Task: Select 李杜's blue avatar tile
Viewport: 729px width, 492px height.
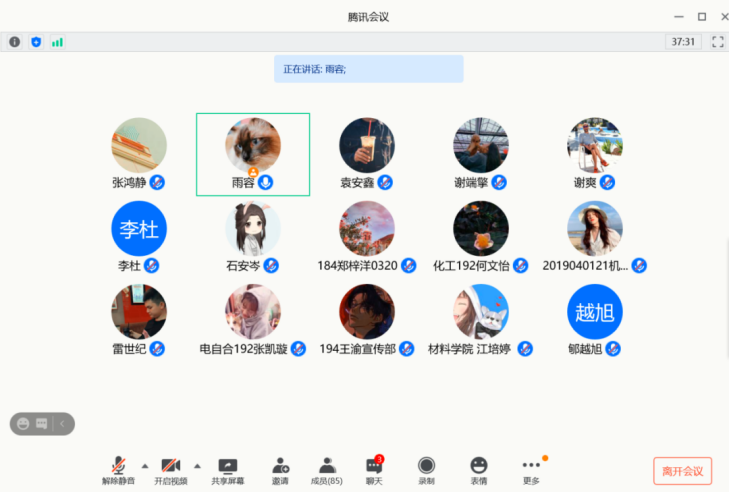Action: pyautogui.click(x=139, y=229)
